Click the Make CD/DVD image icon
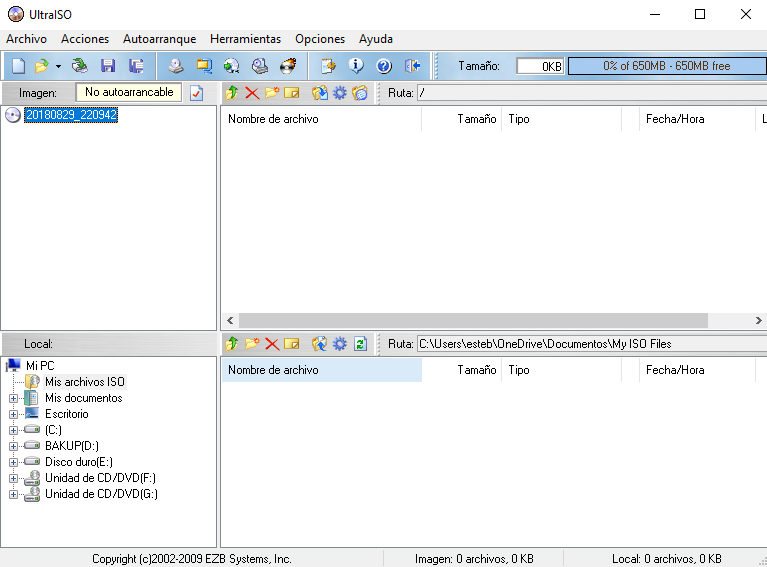The height and width of the screenshot is (567, 767). (x=176, y=66)
